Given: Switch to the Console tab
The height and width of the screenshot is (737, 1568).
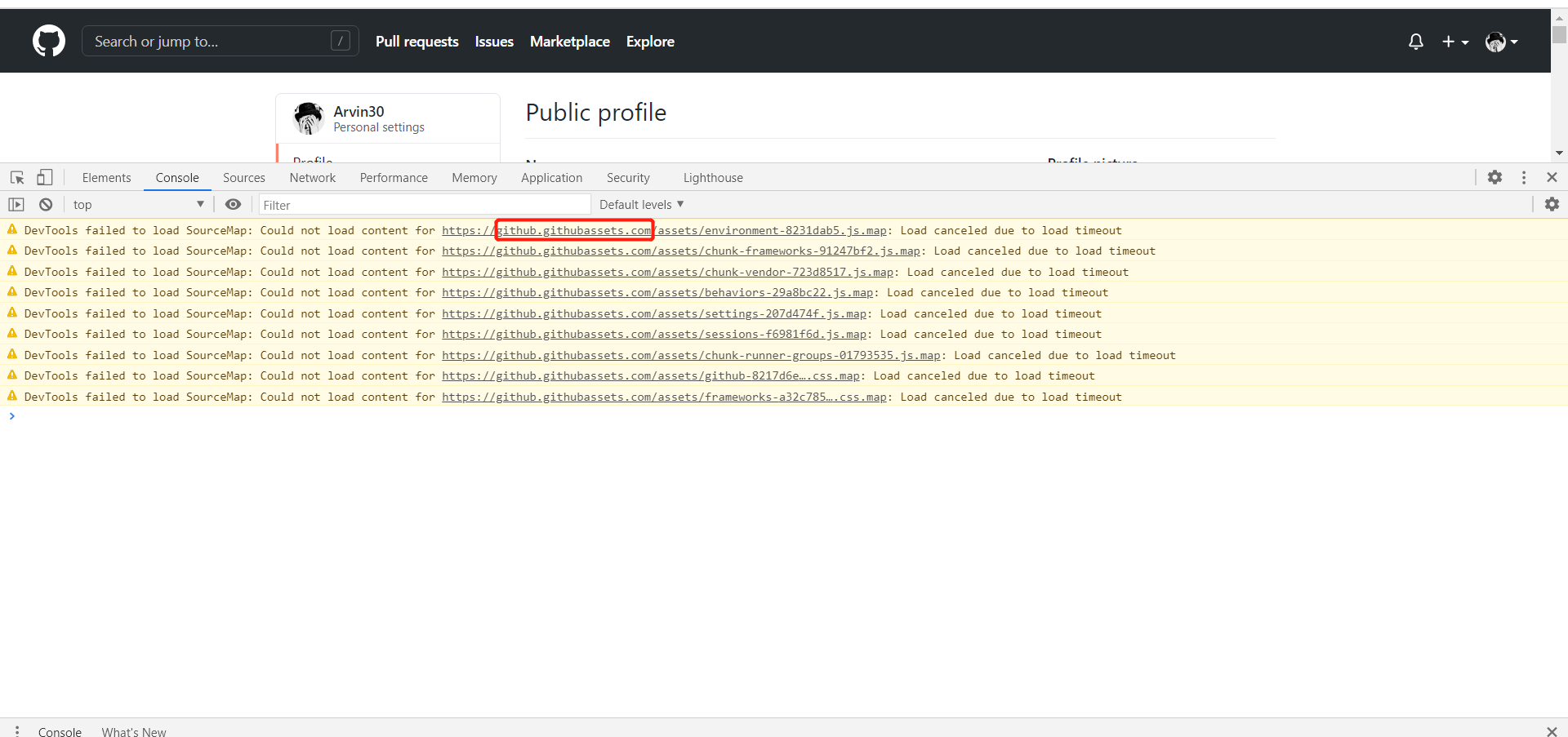Looking at the screenshot, I should coord(177,177).
